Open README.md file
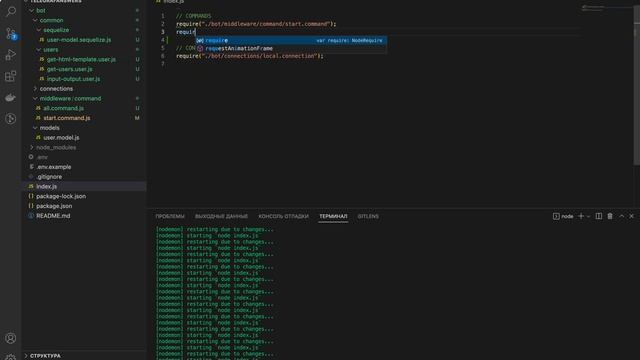640x360 pixels. (x=53, y=216)
